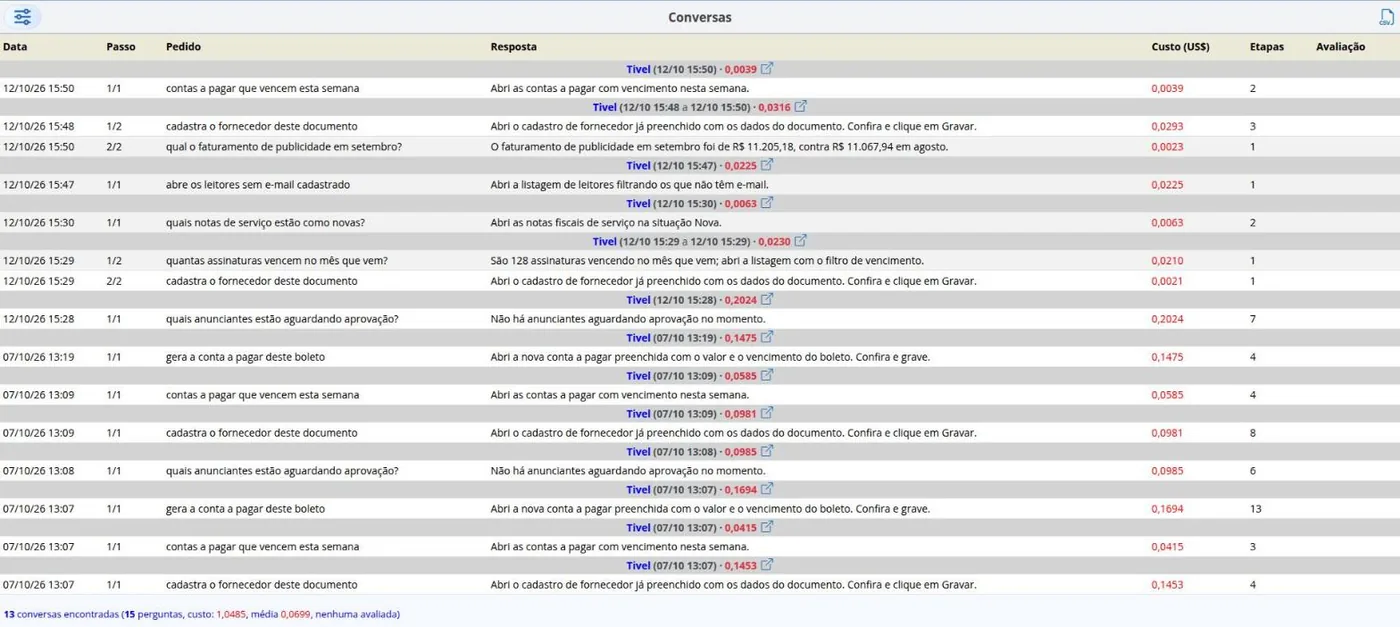Click the cost value 0,0293
This screenshot has height=627, width=1400.
click(x=1167, y=127)
